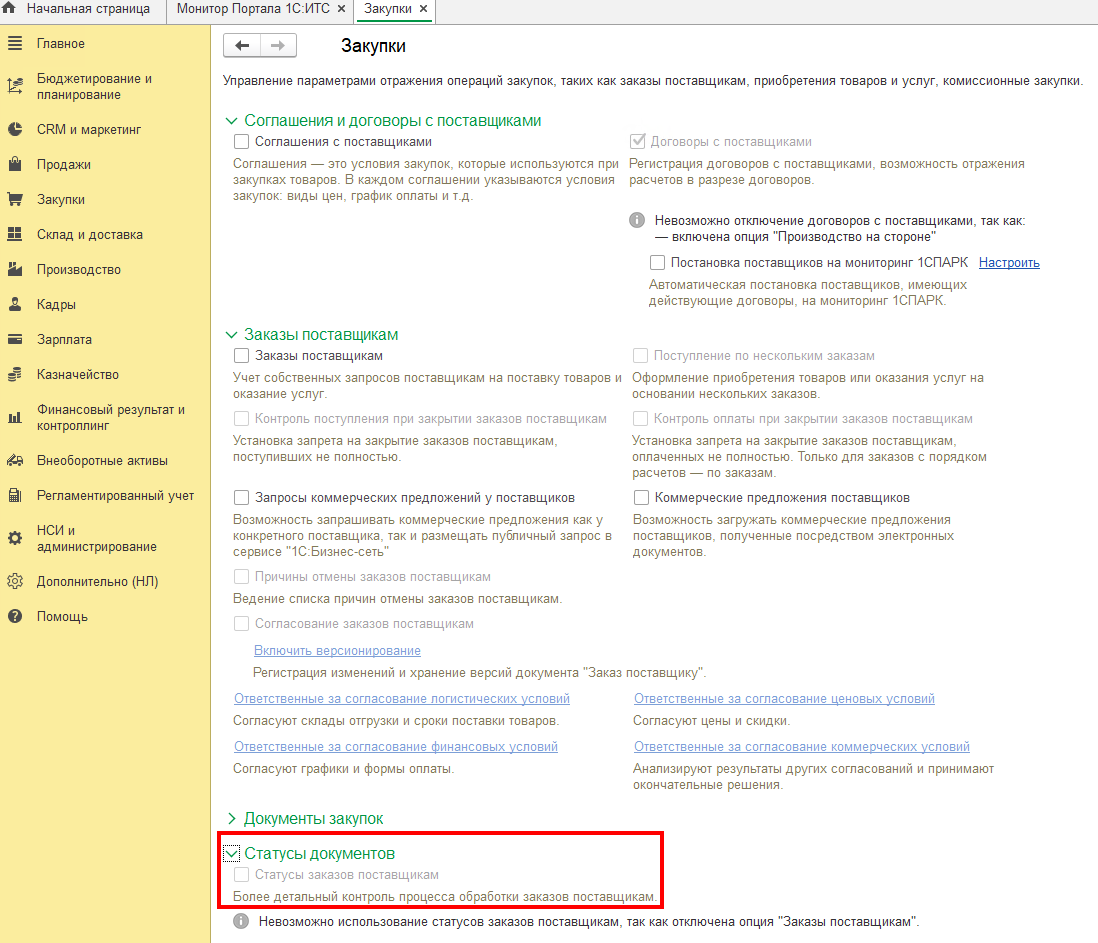Click the Зарплата card icon

point(15,340)
